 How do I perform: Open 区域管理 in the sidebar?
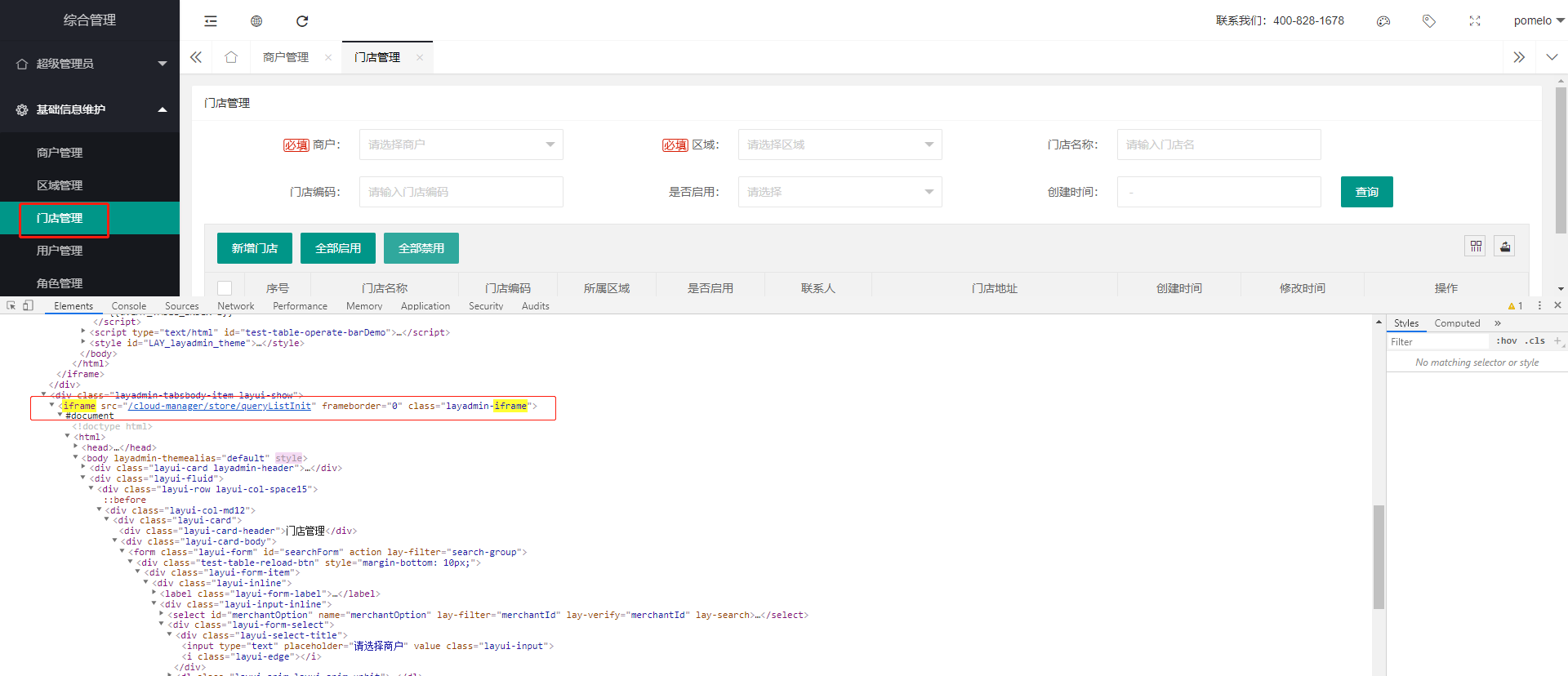60,185
